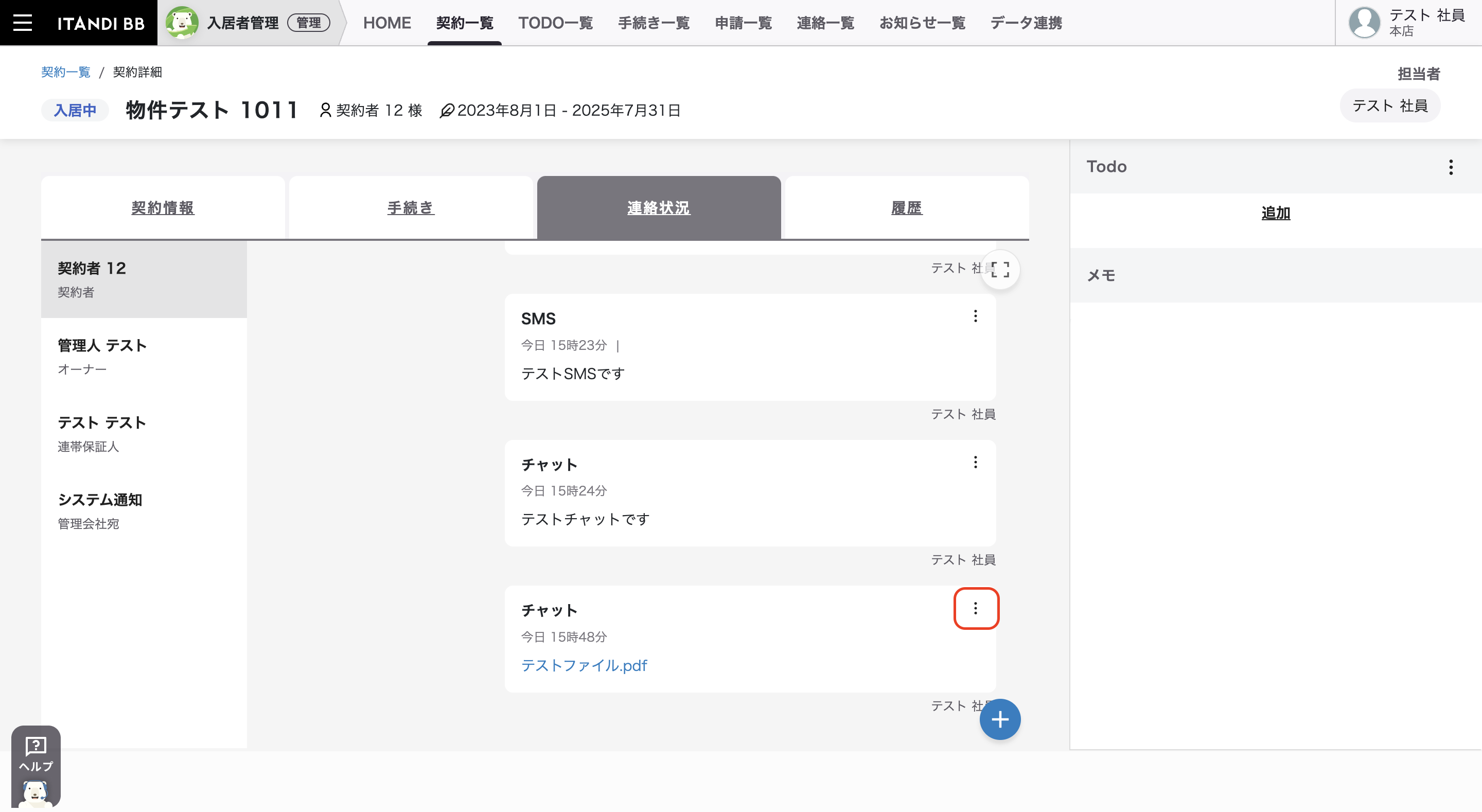1482x812 pixels.
Task: Open options for 15時24分 chat message
Action: pos(975,462)
